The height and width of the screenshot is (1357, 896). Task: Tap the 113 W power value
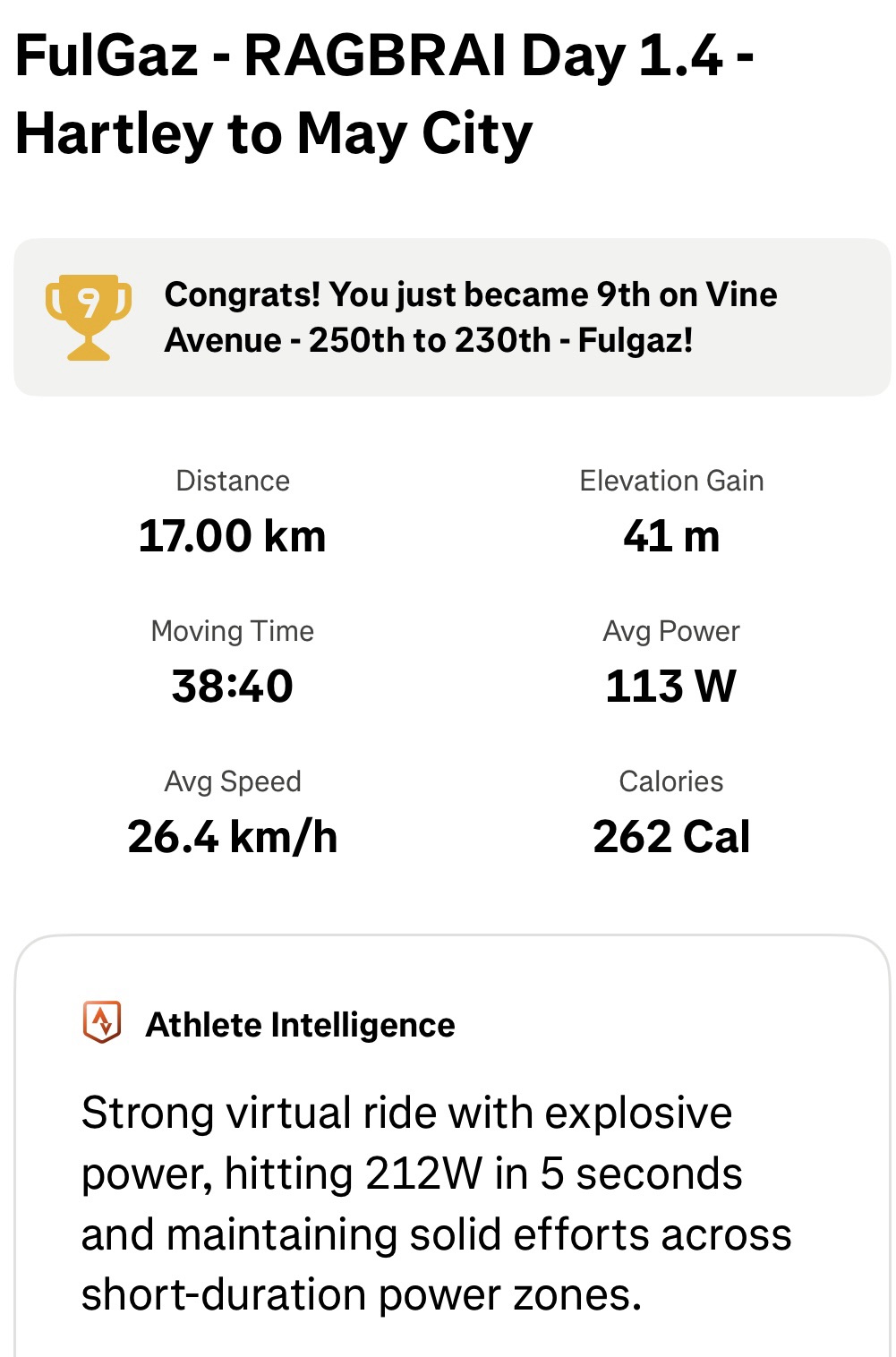[671, 687]
